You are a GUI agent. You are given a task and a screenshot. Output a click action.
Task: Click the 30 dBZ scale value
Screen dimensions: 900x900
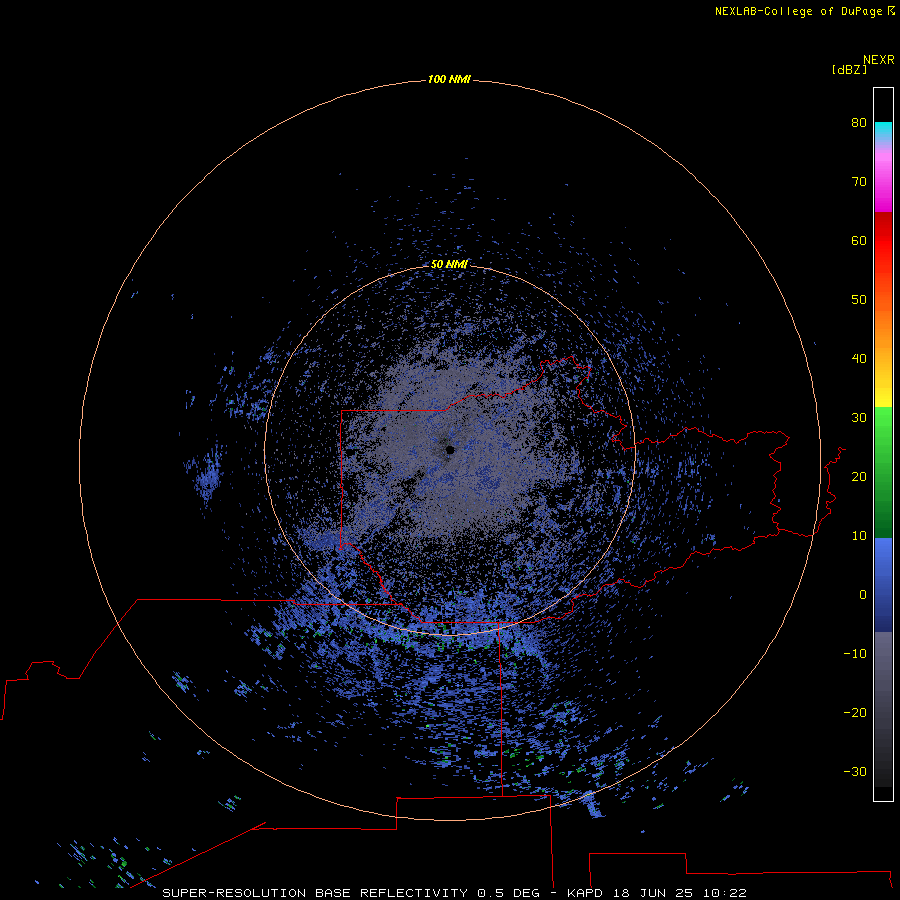coord(859,418)
